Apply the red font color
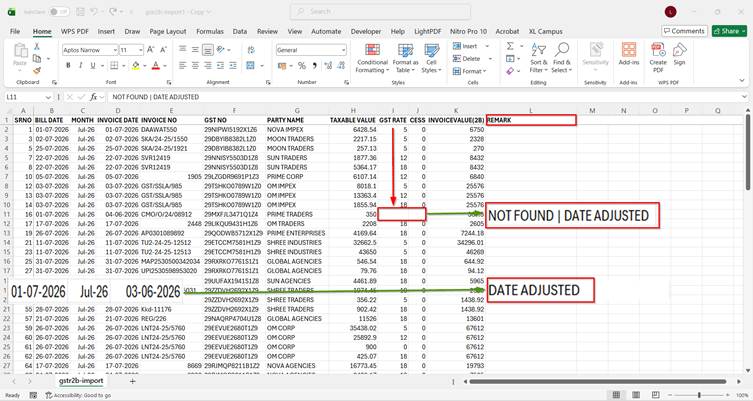Viewport: 753px width, 401px height. pos(156,65)
